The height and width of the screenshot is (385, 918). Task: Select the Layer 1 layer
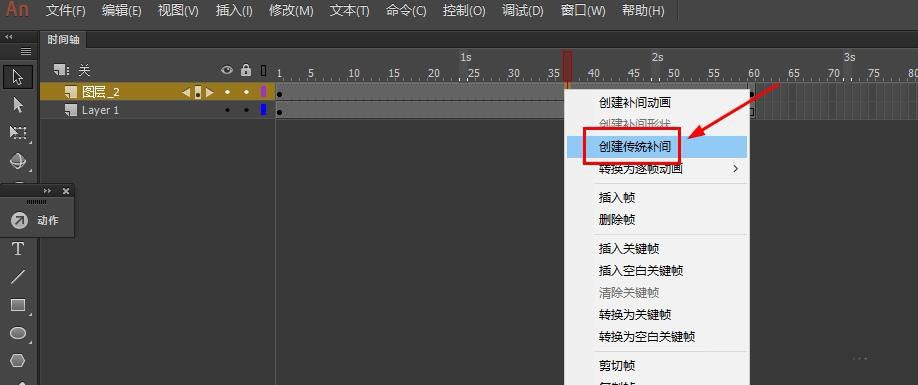click(x=100, y=110)
